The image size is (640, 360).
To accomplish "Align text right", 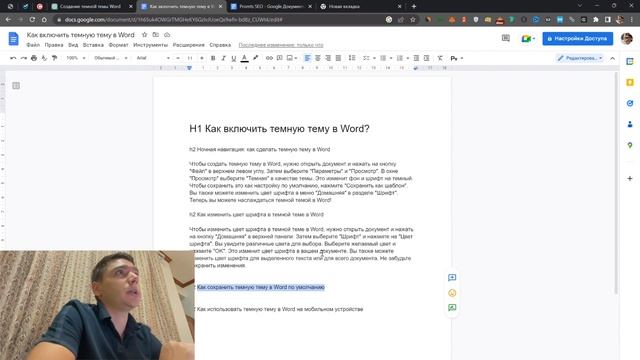I will 328,58.
